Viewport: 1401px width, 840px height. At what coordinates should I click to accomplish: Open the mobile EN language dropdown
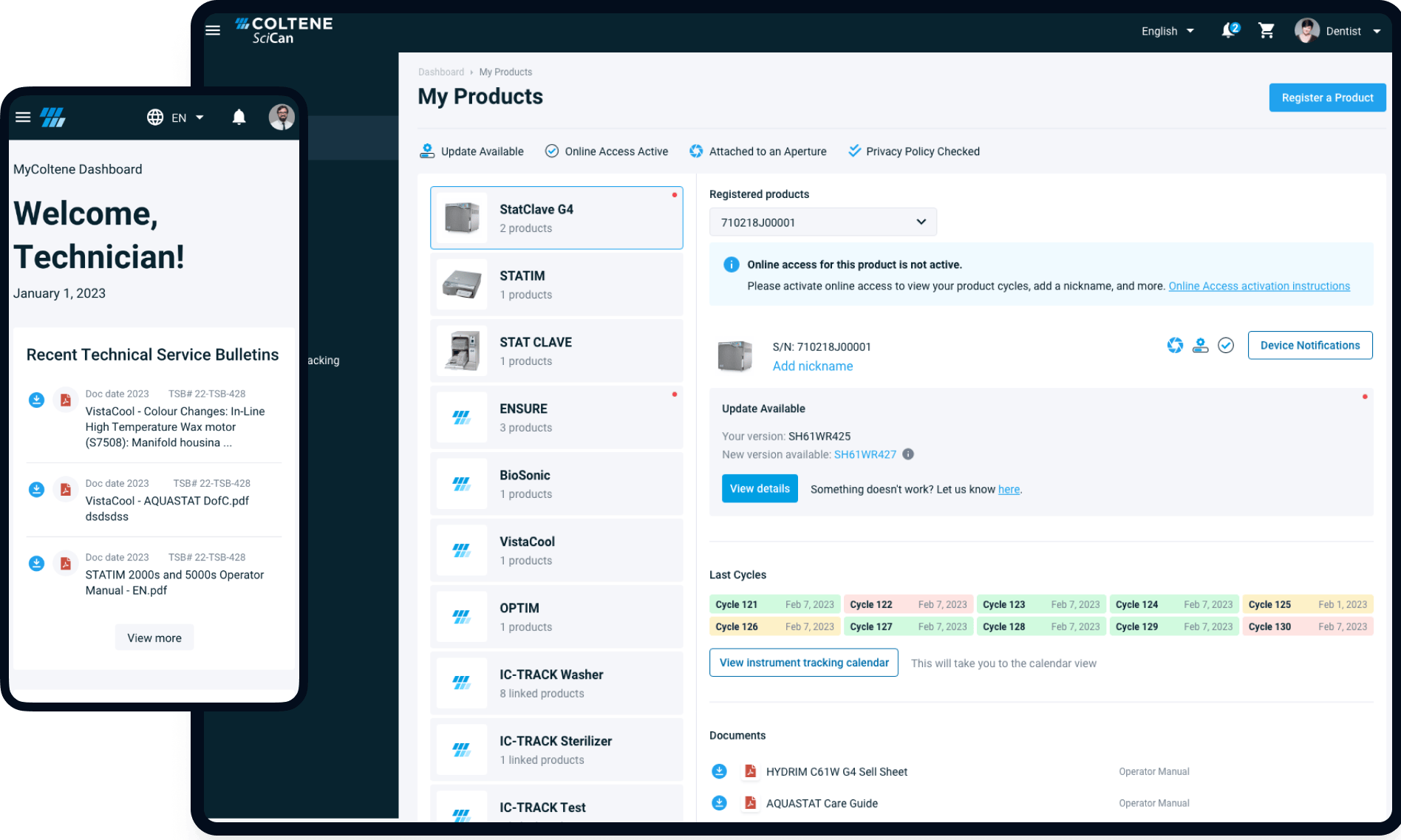(187, 117)
